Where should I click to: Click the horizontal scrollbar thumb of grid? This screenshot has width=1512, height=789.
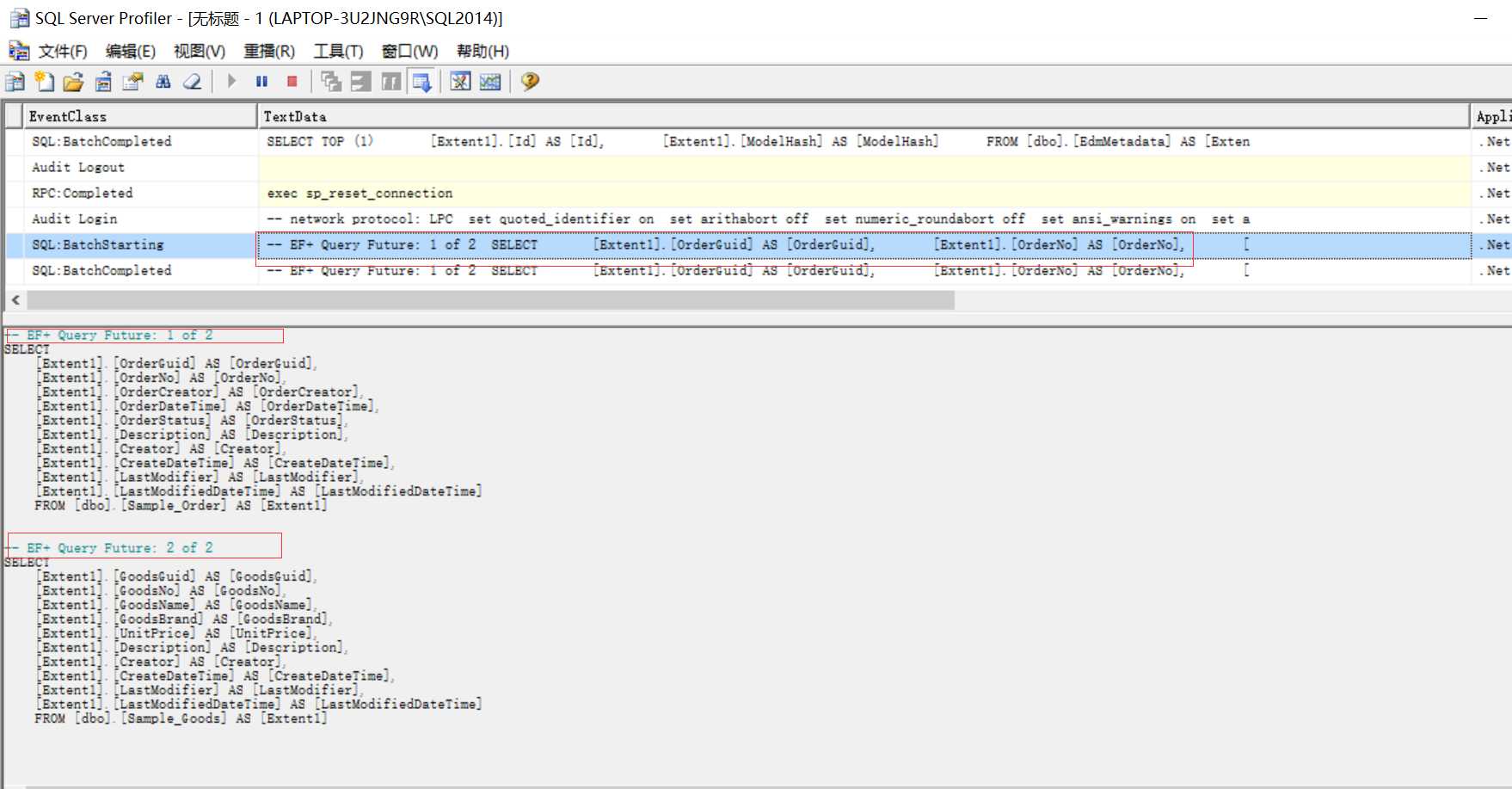coord(490,299)
